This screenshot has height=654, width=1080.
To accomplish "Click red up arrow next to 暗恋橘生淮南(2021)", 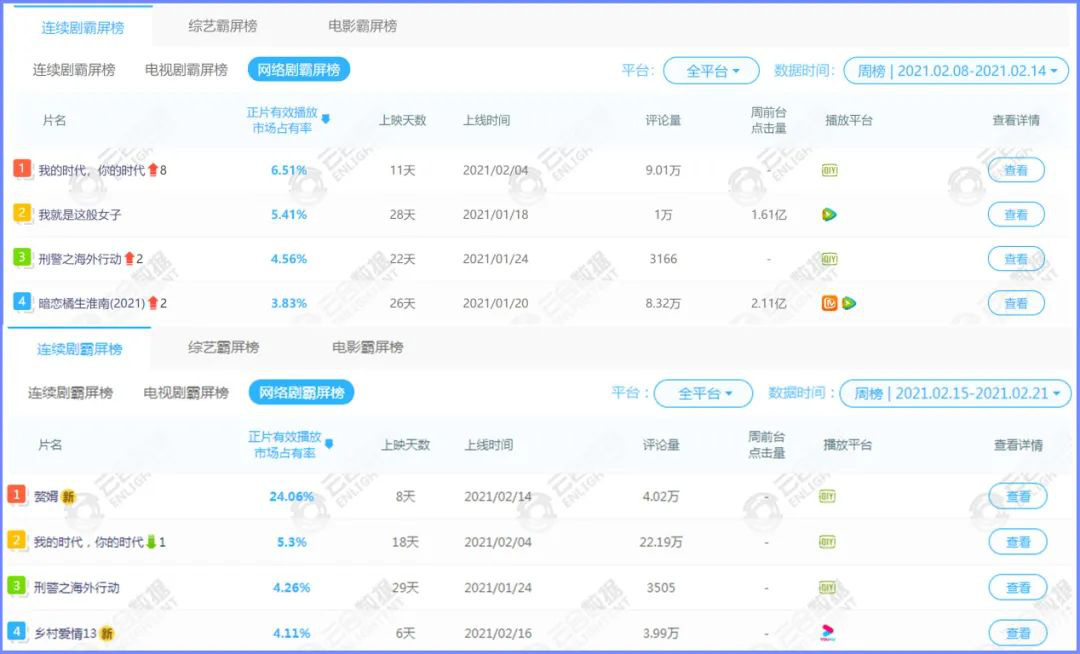I will (153, 303).
